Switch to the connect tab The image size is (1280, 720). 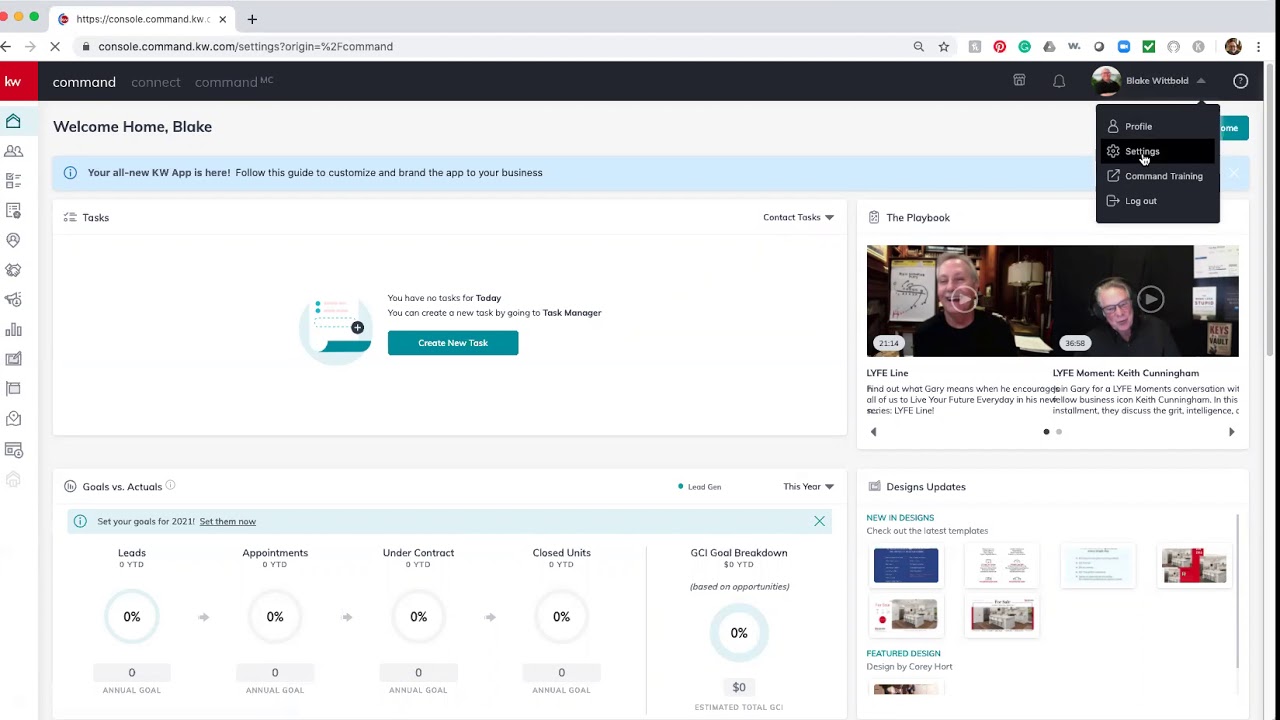[155, 82]
